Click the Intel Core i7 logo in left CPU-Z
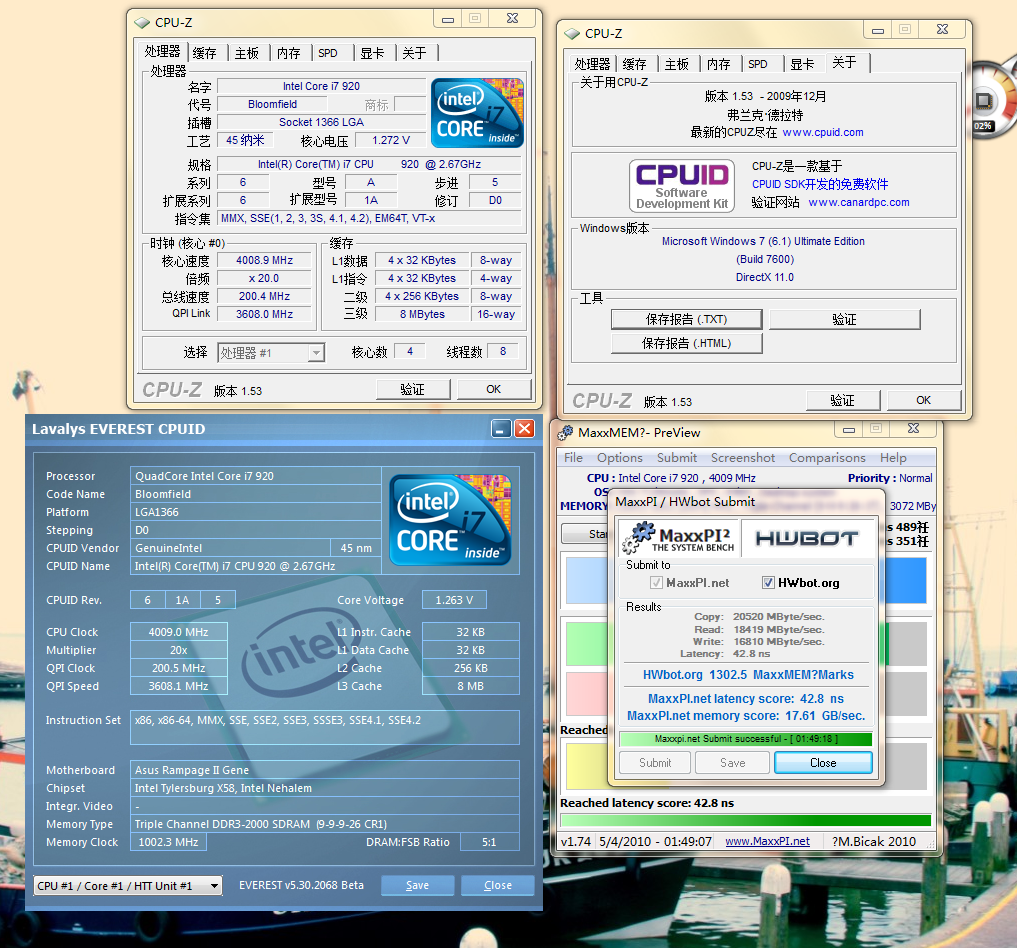 tap(477, 113)
